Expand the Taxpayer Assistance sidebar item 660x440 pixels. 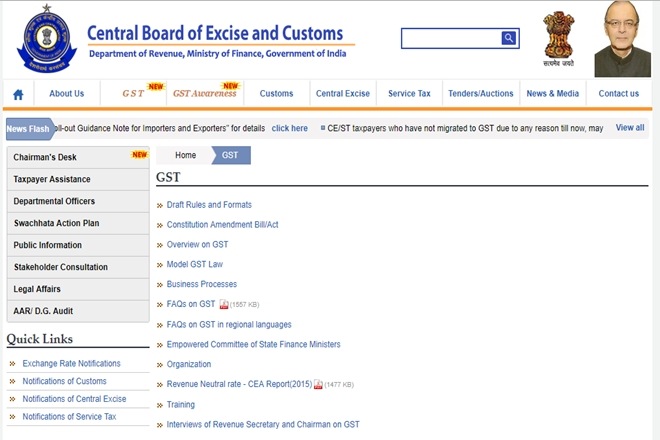coord(52,179)
